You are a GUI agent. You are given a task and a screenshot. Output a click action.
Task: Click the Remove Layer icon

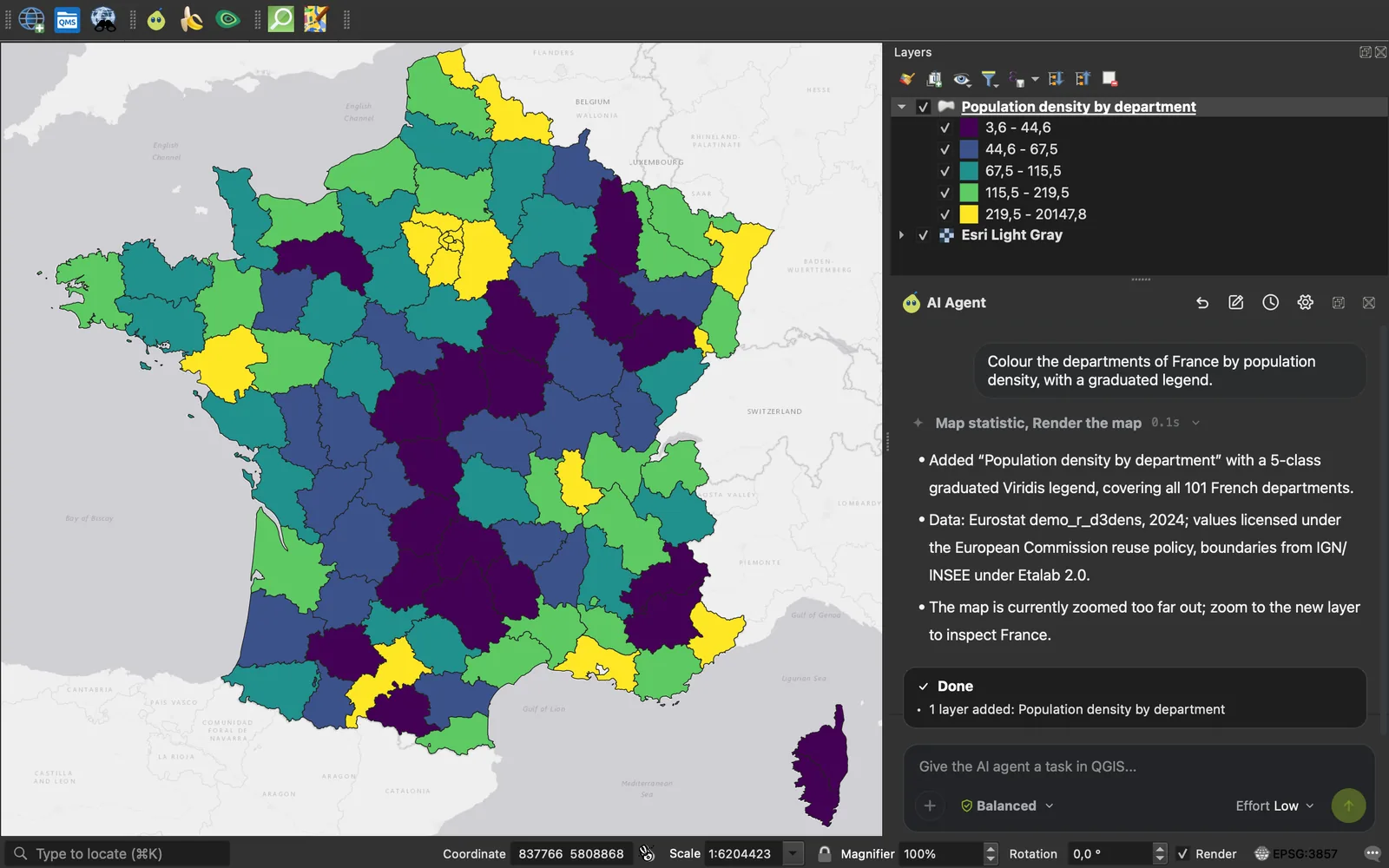click(x=1109, y=79)
